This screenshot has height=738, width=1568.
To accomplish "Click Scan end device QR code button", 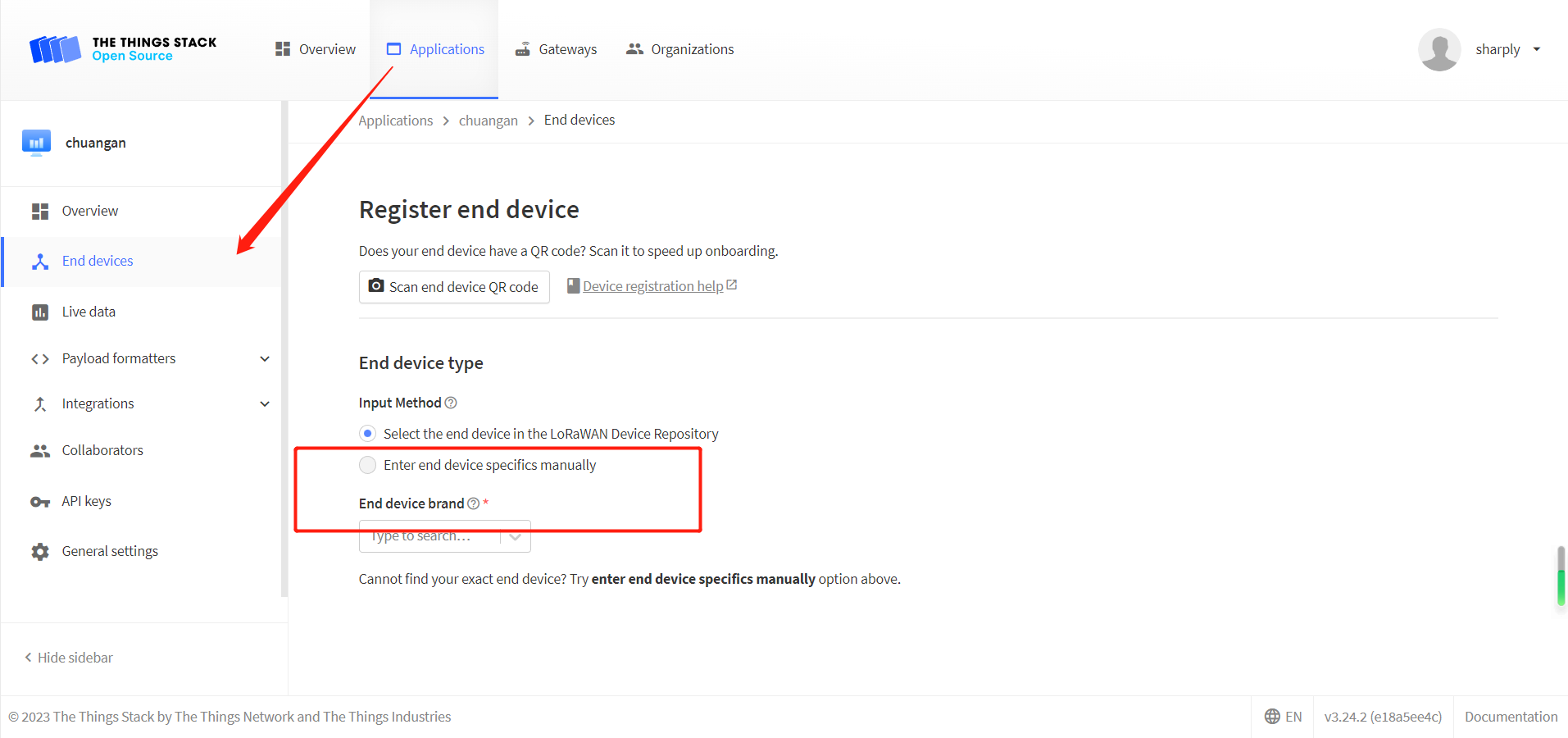I will [x=454, y=287].
